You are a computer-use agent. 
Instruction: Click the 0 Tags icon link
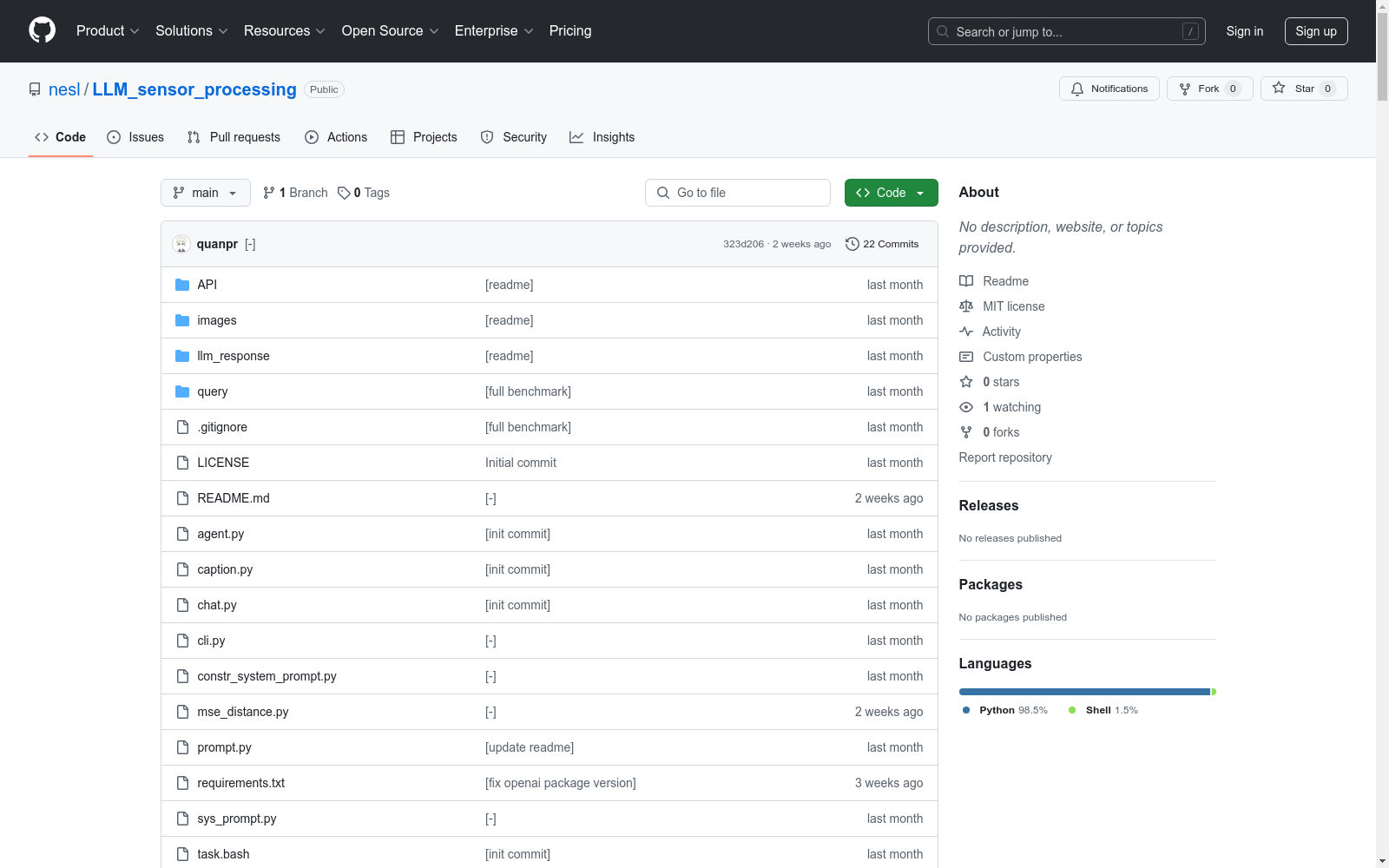(344, 193)
